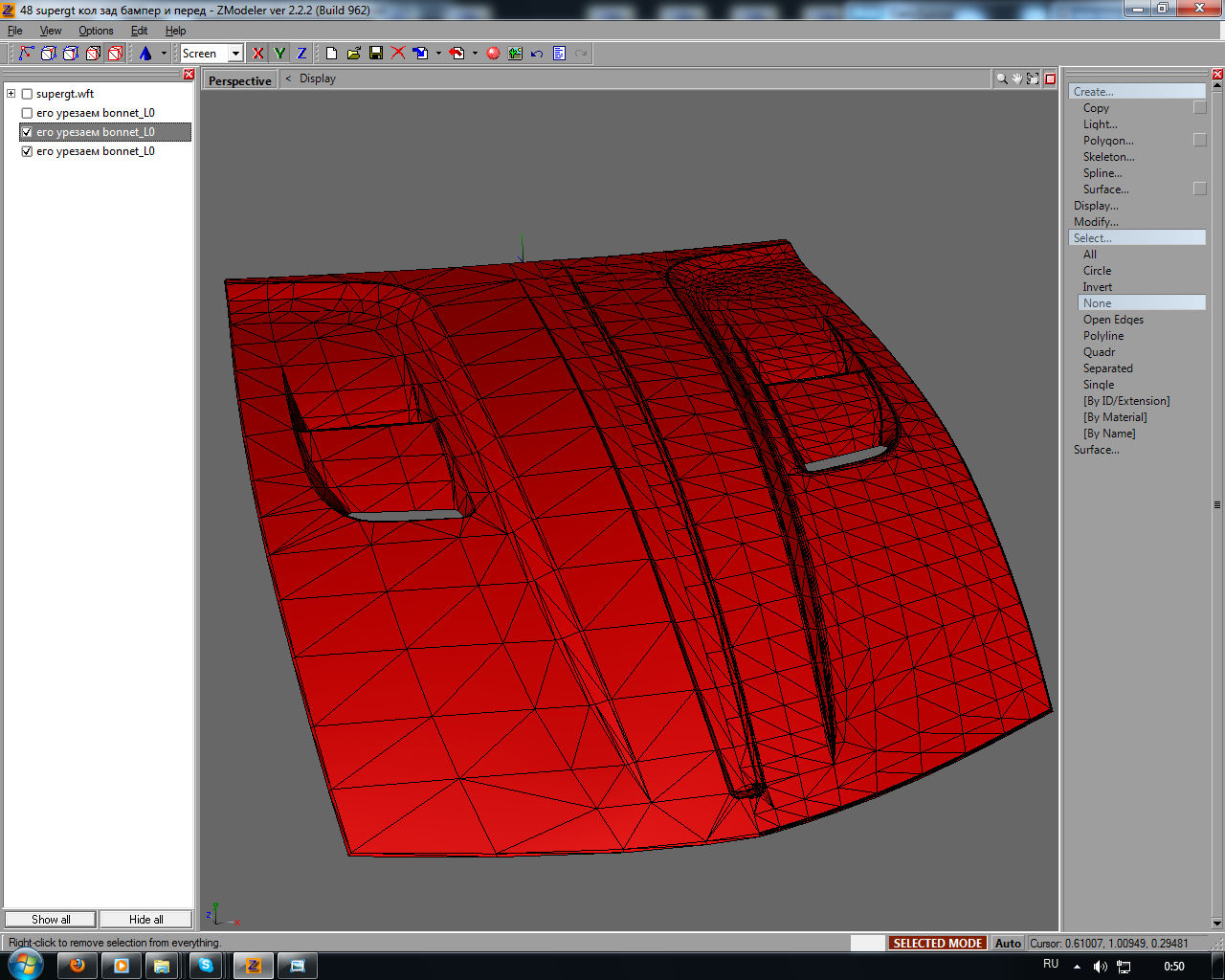Open the Options menu
This screenshot has height=980, width=1225.
pos(96,31)
